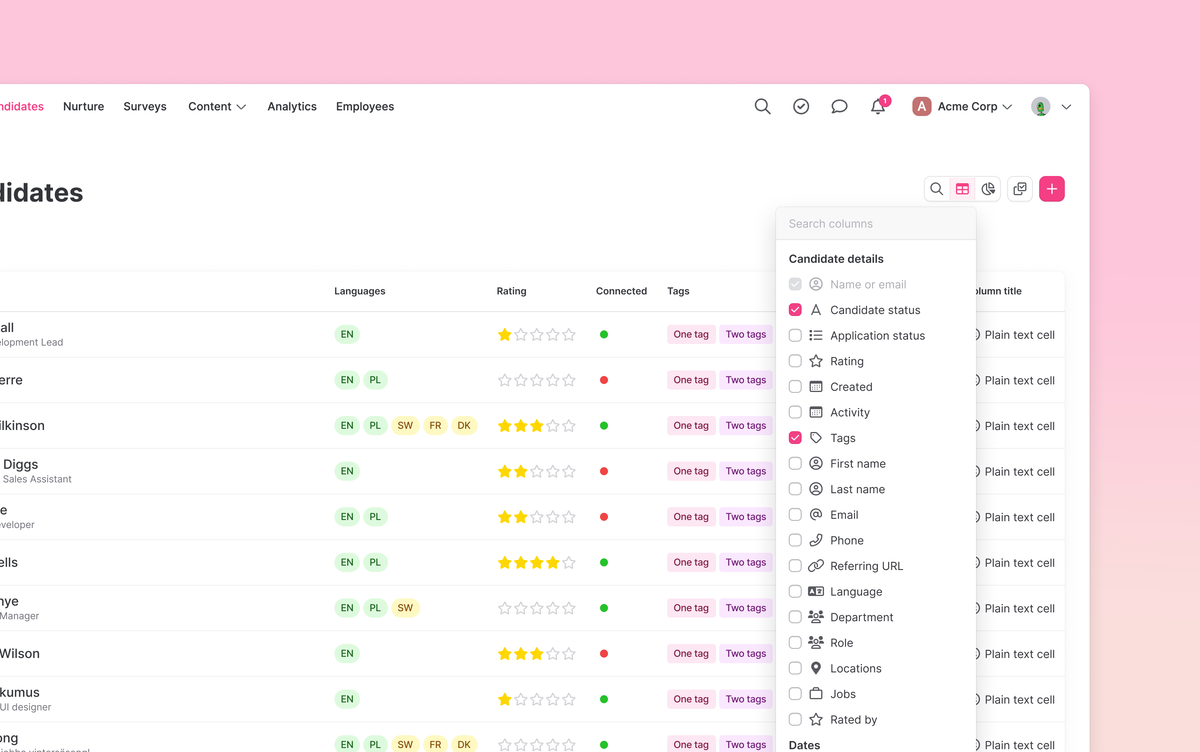Switch to the pie chart view of candidates

click(x=988, y=188)
